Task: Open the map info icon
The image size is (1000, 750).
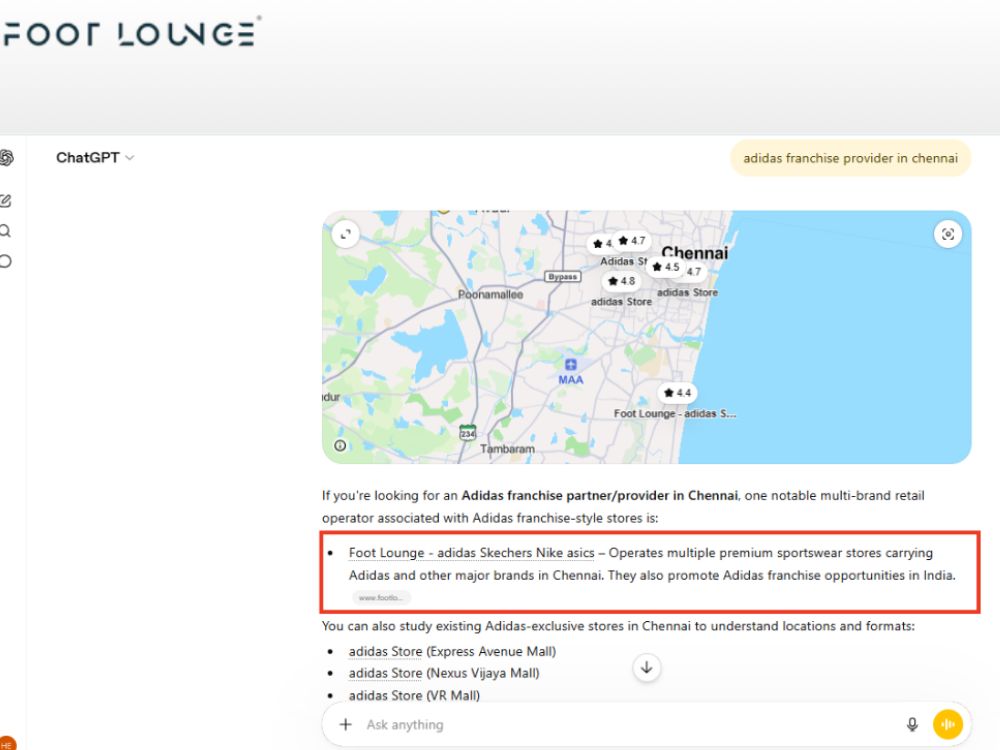Action: pyautogui.click(x=341, y=446)
